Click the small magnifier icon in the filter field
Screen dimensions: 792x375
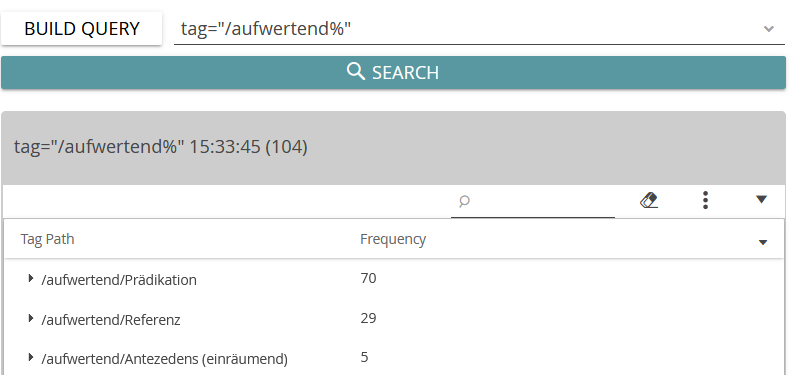[x=464, y=201]
